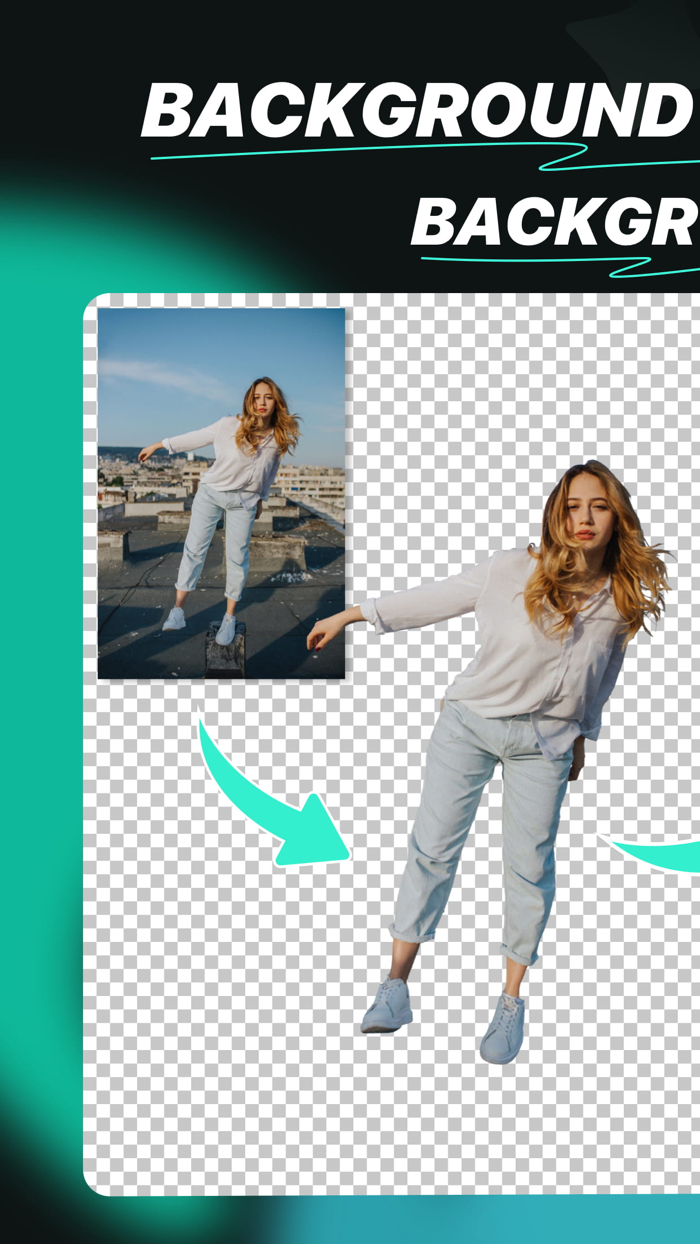
Task: Select the cutout woman on transparent canvas
Action: (490, 762)
